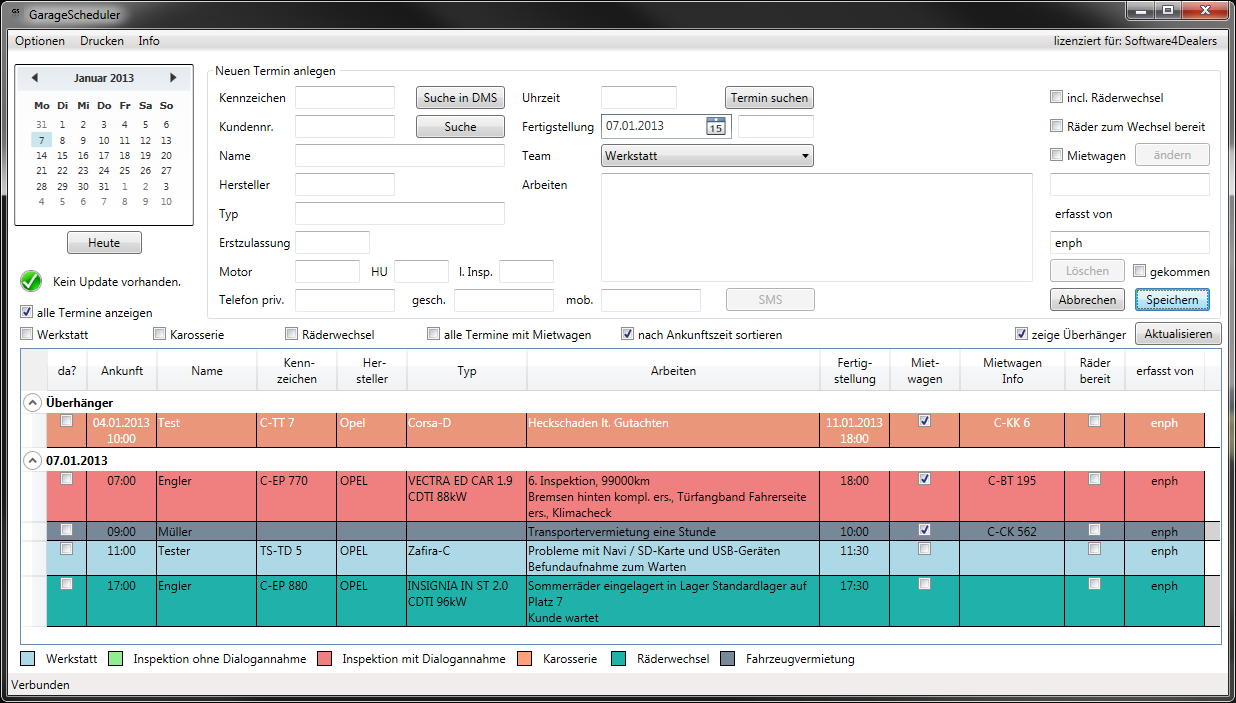Image resolution: width=1236 pixels, height=703 pixels.
Task: Click the Arbeiten column header
Action: tap(673, 371)
